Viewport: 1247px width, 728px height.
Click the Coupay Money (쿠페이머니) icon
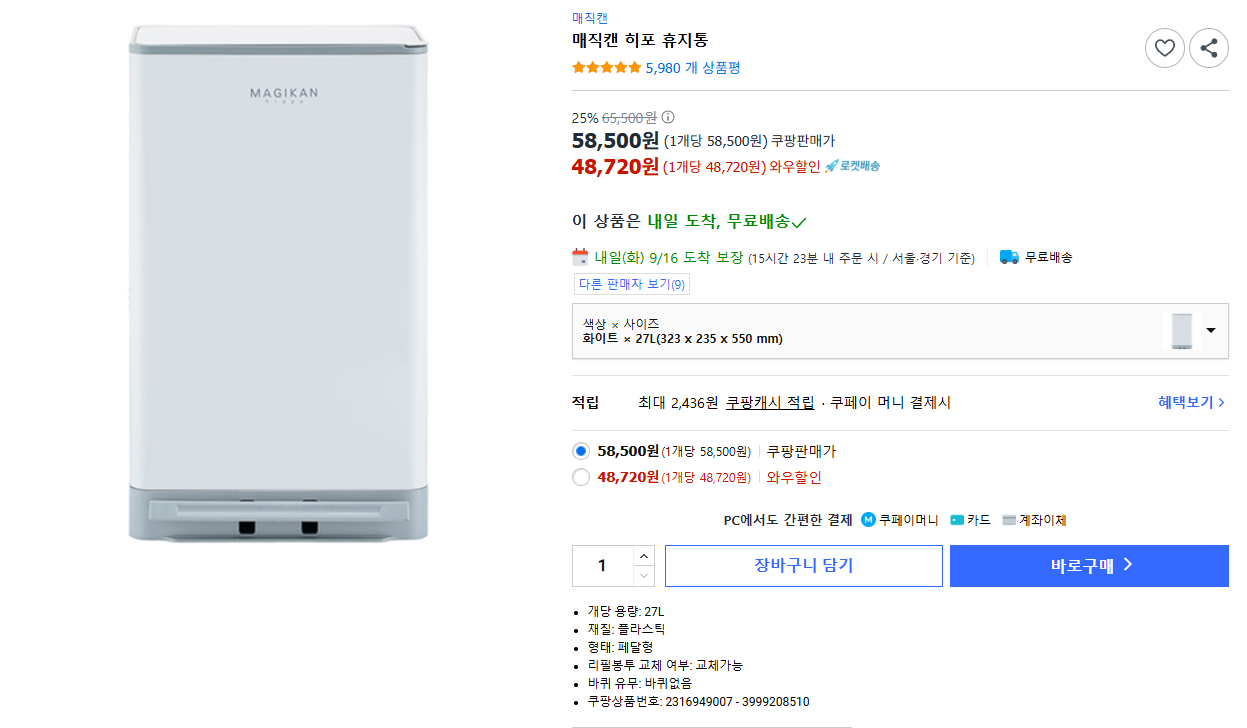tap(868, 520)
